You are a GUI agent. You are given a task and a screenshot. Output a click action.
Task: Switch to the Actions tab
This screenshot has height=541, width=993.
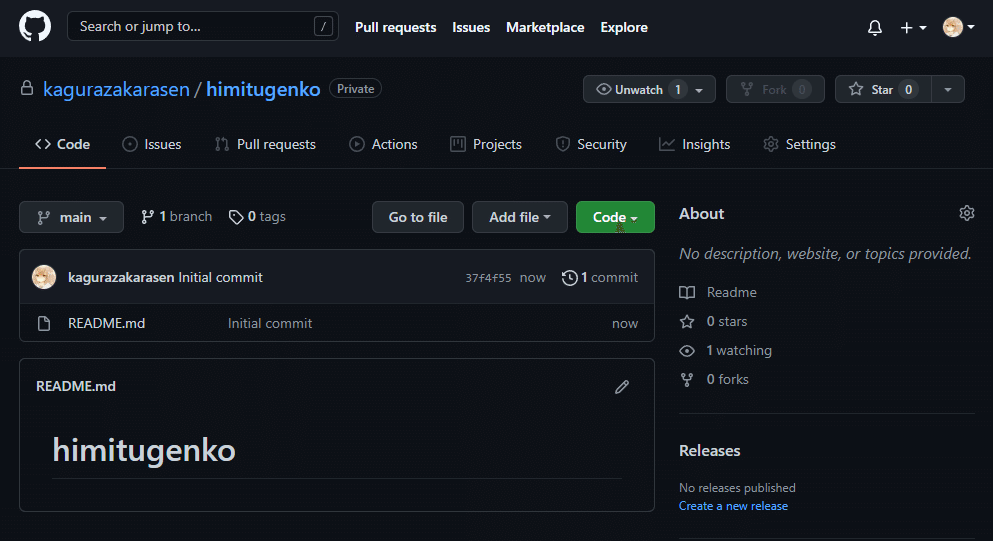383,144
